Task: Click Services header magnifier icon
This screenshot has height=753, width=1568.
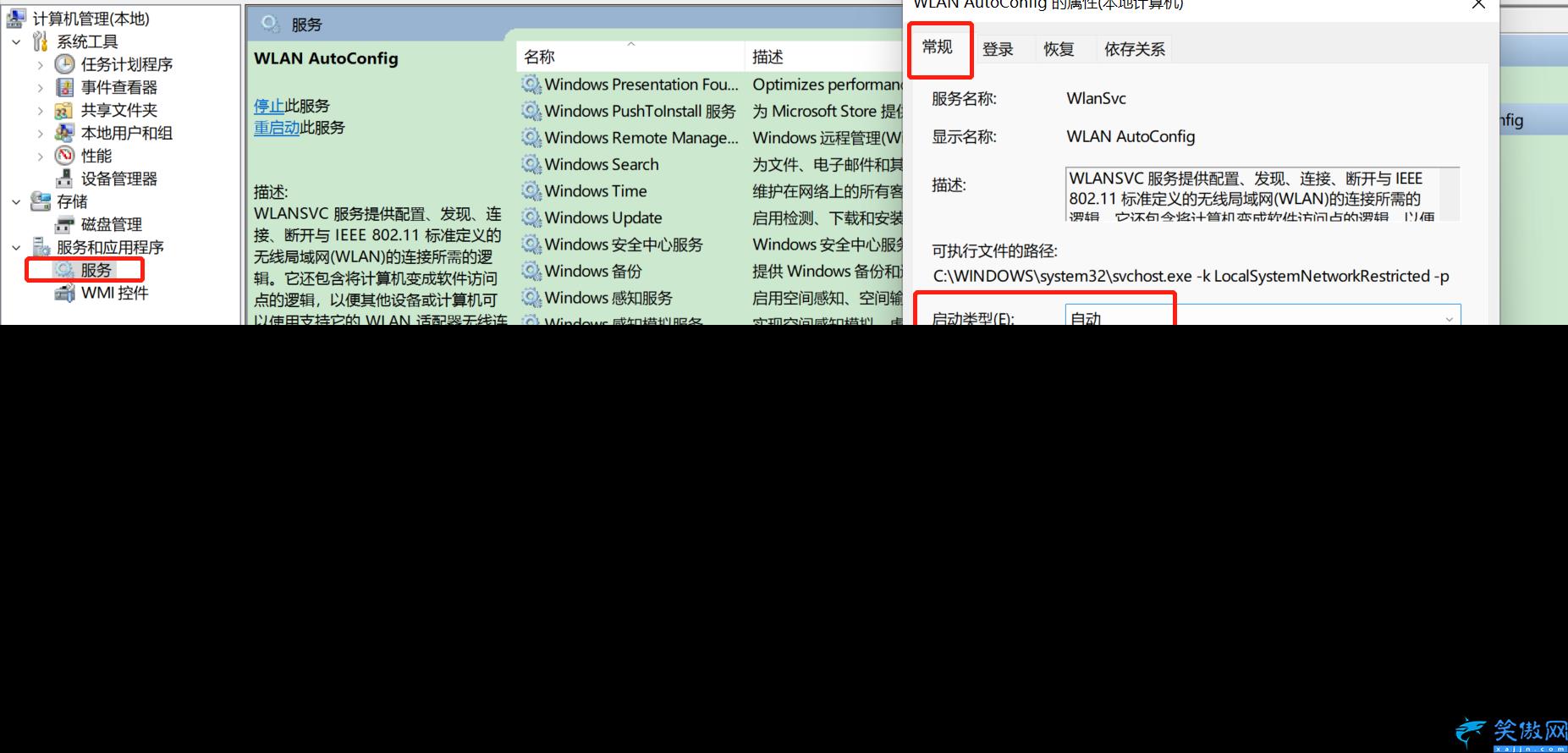Action: pyautogui.click(x=270, y=24)
